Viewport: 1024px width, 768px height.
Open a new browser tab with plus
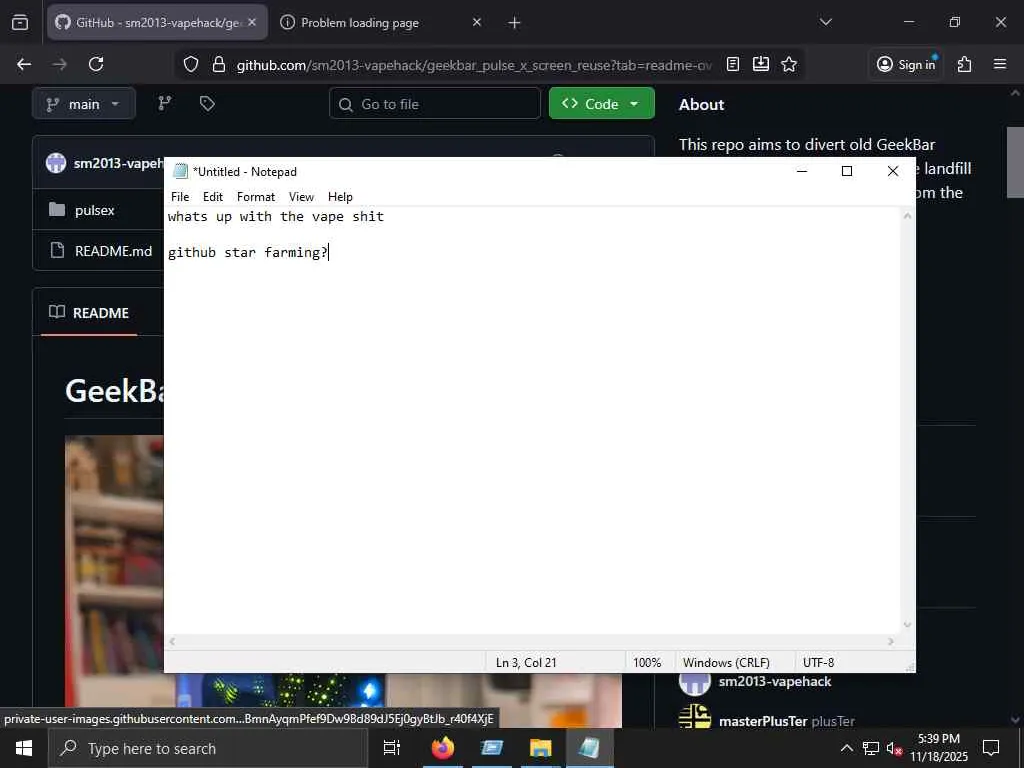(x=515, y=23)
